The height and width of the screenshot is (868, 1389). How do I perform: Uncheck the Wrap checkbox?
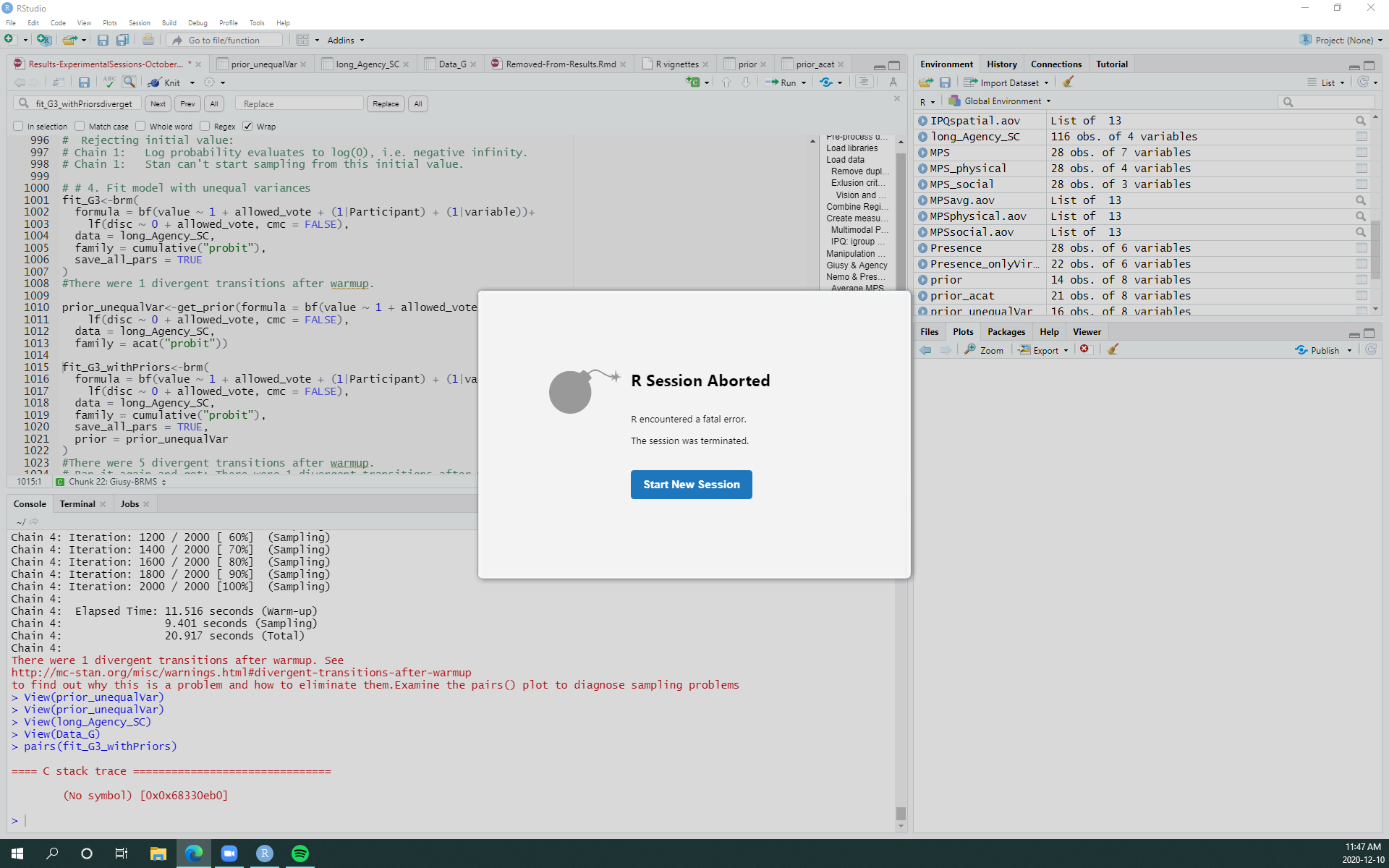248,126
